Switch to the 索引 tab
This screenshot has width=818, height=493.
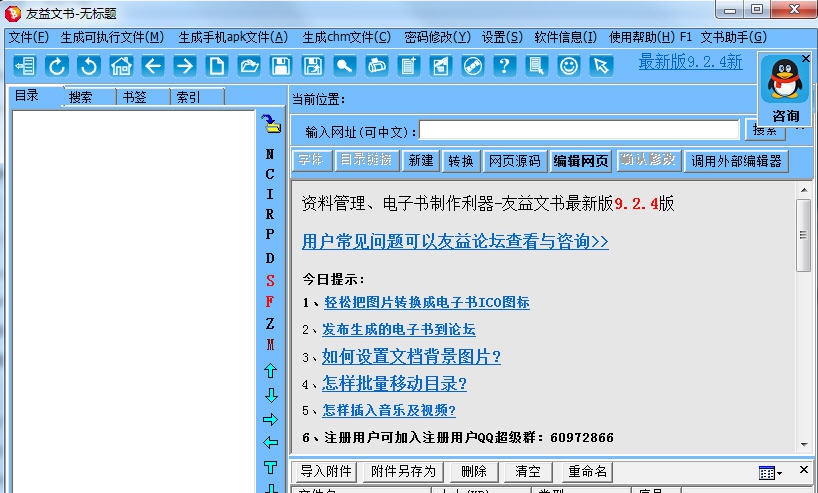click(x=198, y=97)
